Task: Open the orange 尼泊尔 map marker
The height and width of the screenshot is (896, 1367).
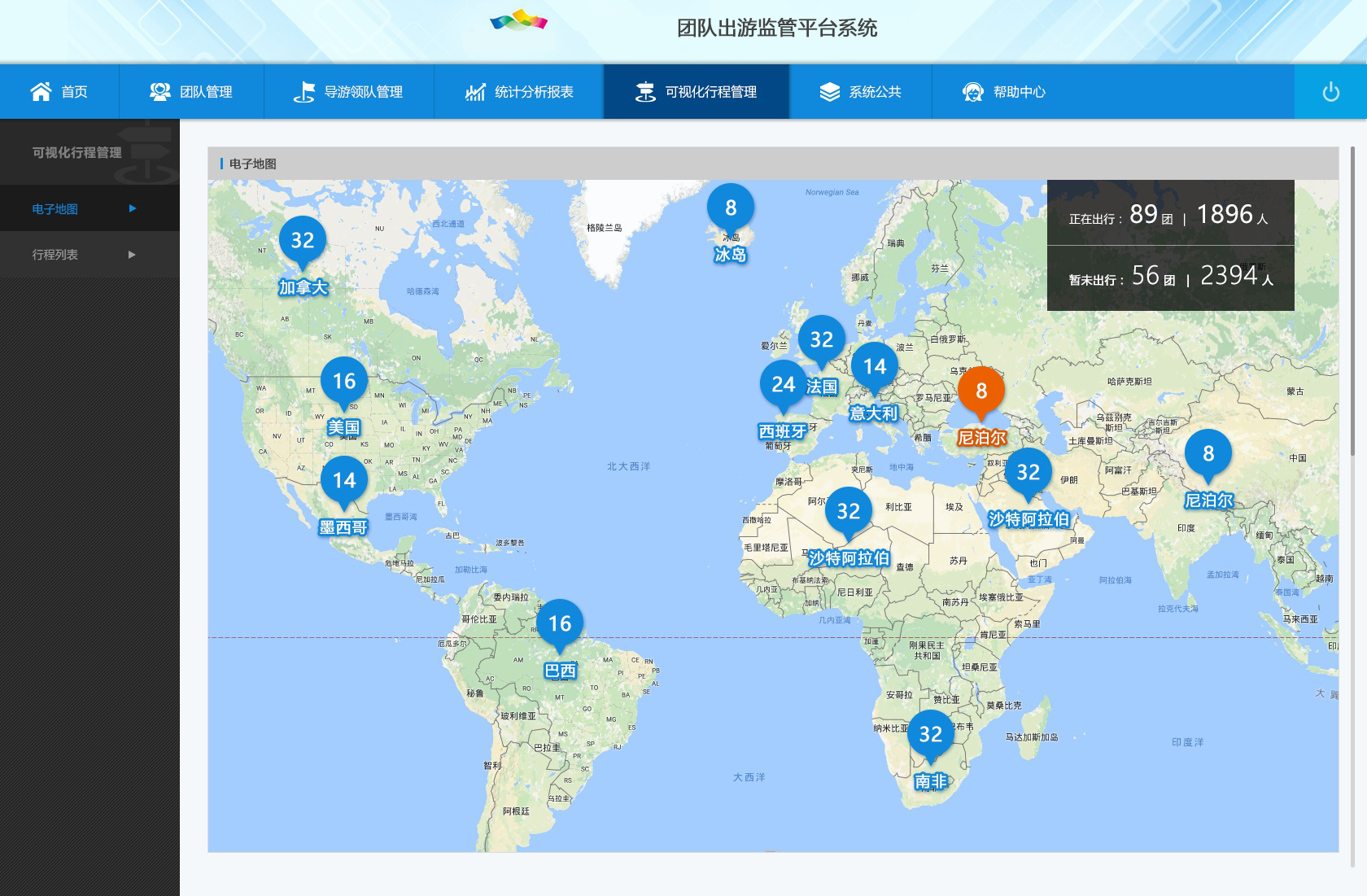Action: [x=981, y=391]
